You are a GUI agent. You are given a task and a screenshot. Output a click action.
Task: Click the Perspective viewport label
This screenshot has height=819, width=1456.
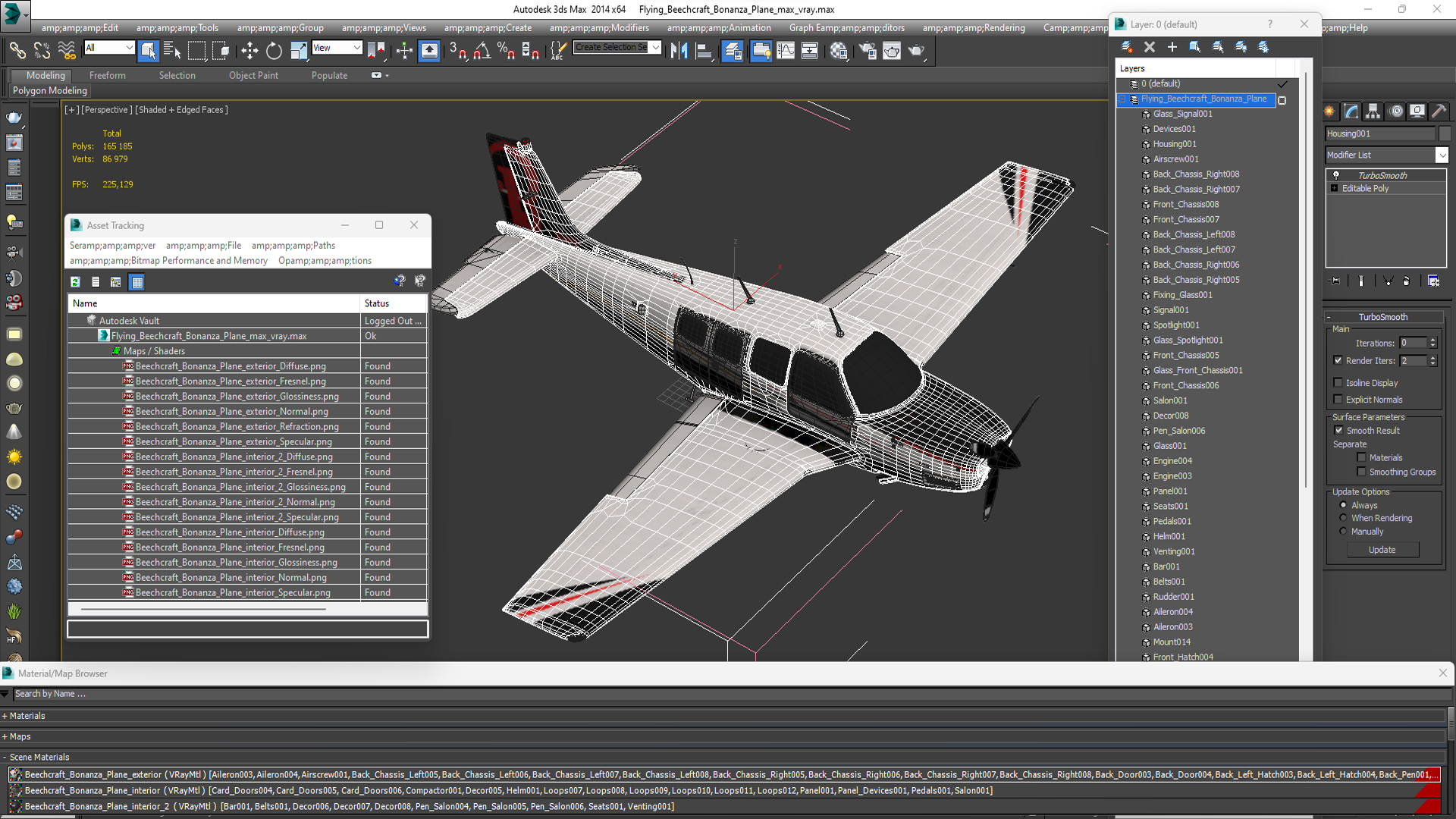tap(106, 110)
